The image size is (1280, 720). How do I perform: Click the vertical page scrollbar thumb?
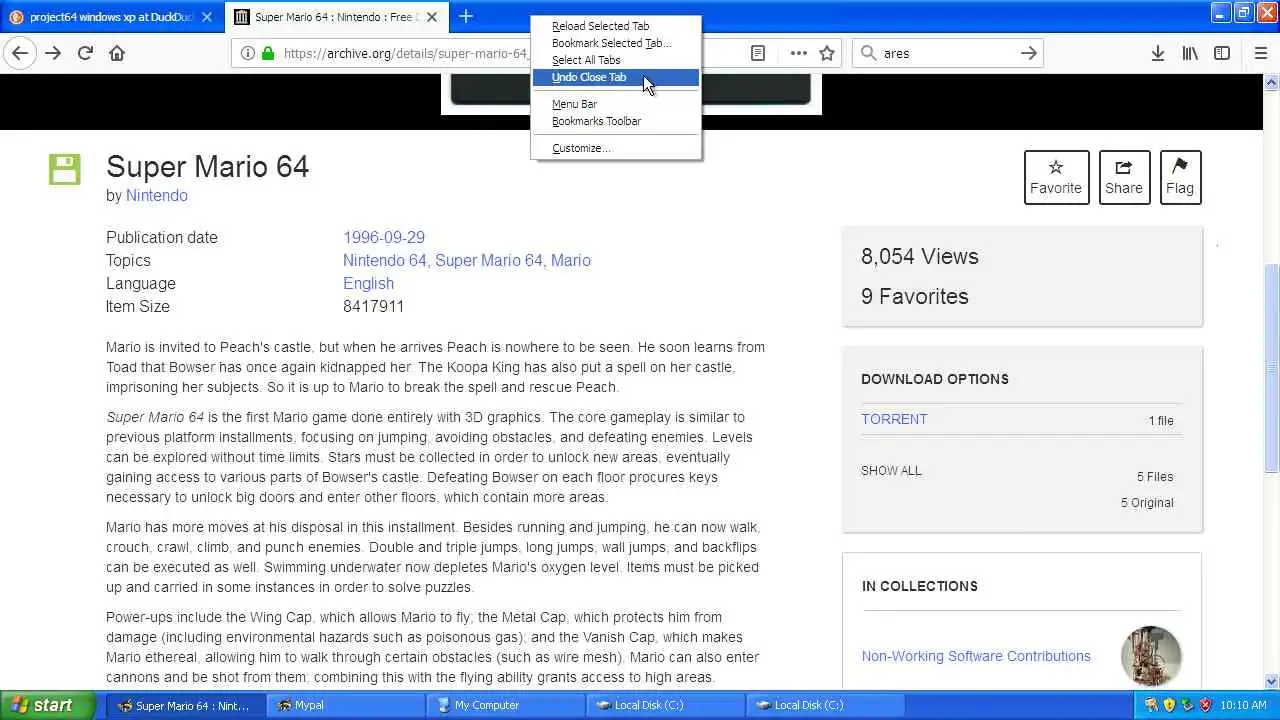point(1271,368)
